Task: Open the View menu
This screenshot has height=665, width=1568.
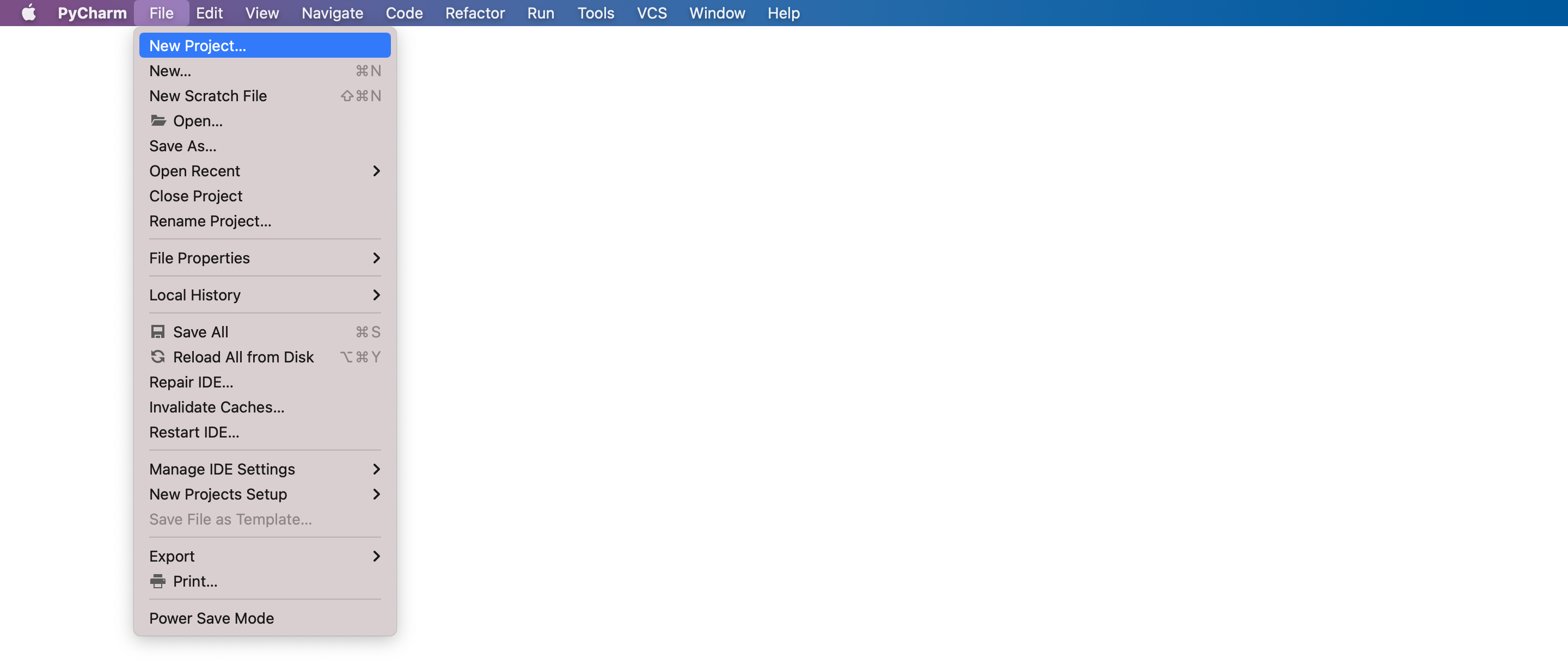Action: point(262,13)
